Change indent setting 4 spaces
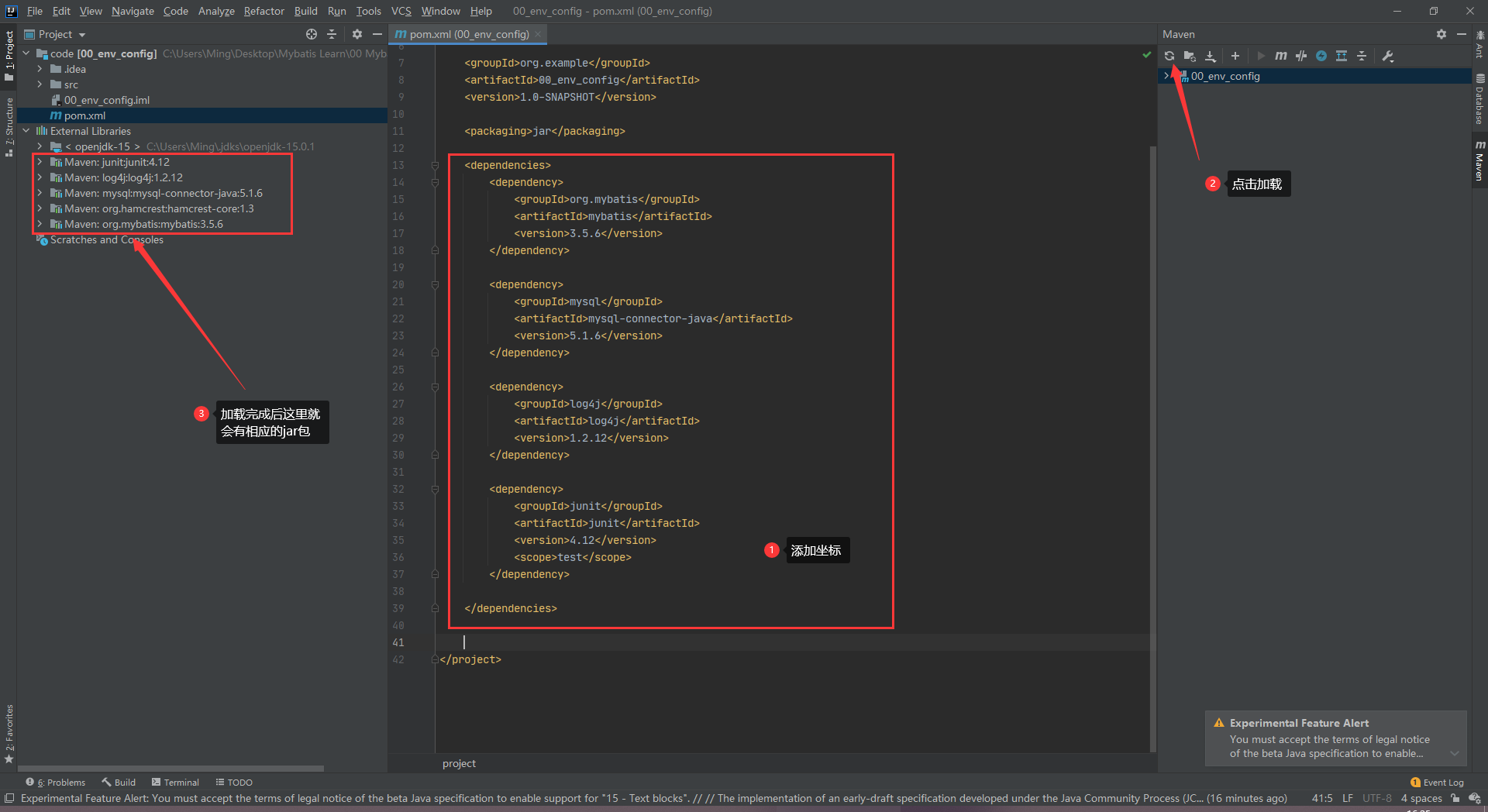 (x=1421, y=798)
